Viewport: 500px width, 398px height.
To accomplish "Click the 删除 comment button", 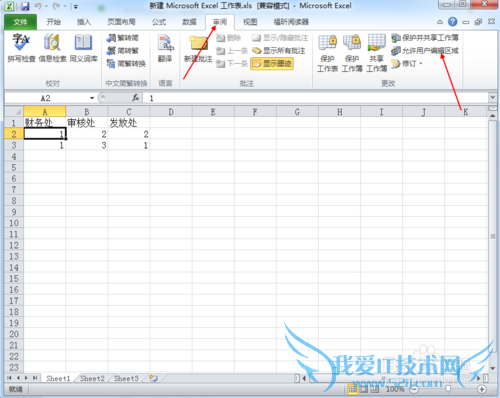I will [x=229, y=38].
